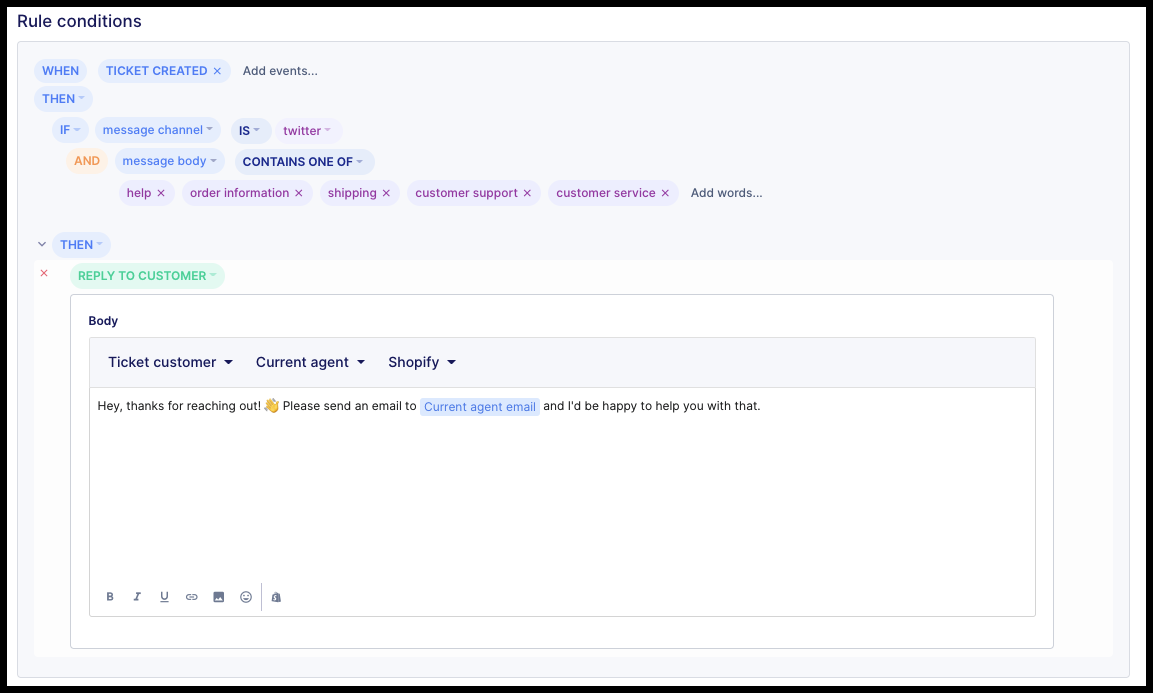Remove the 'help' keyword
1153x693 pixels.
click(x=161, y=193)
